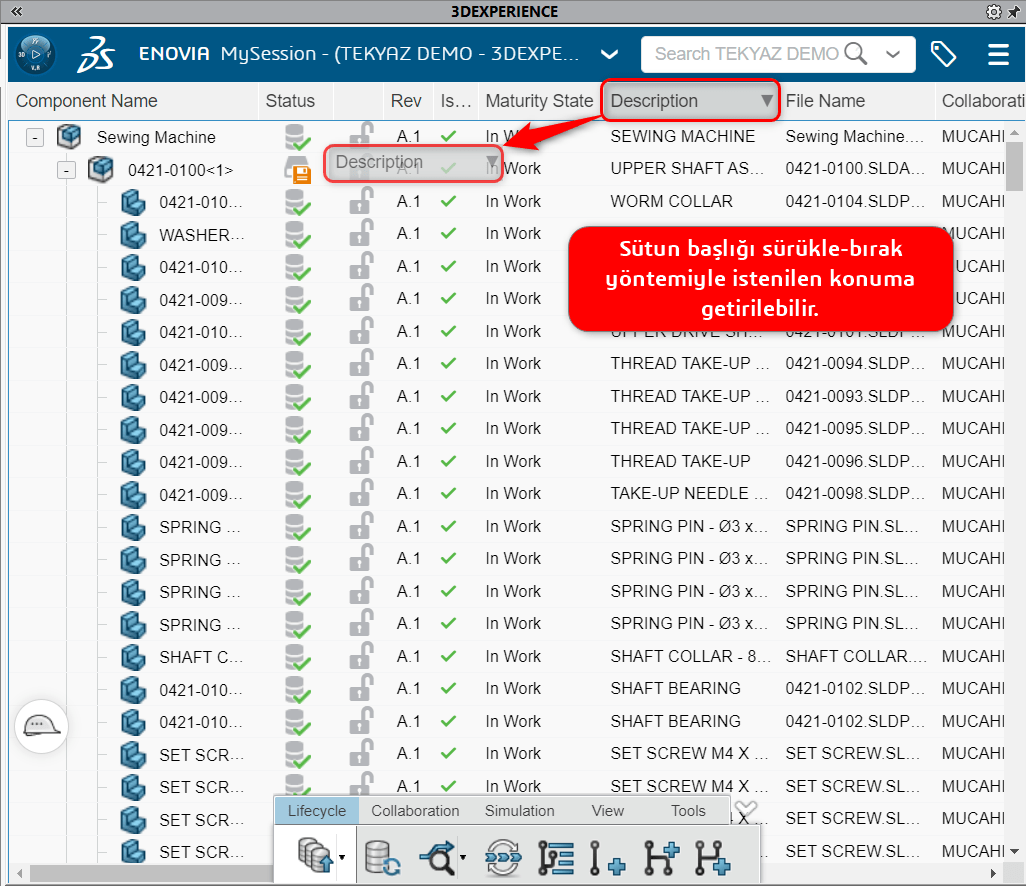Click the WASHER part icon
The image size is (1026, 886).
click(133, 234)
